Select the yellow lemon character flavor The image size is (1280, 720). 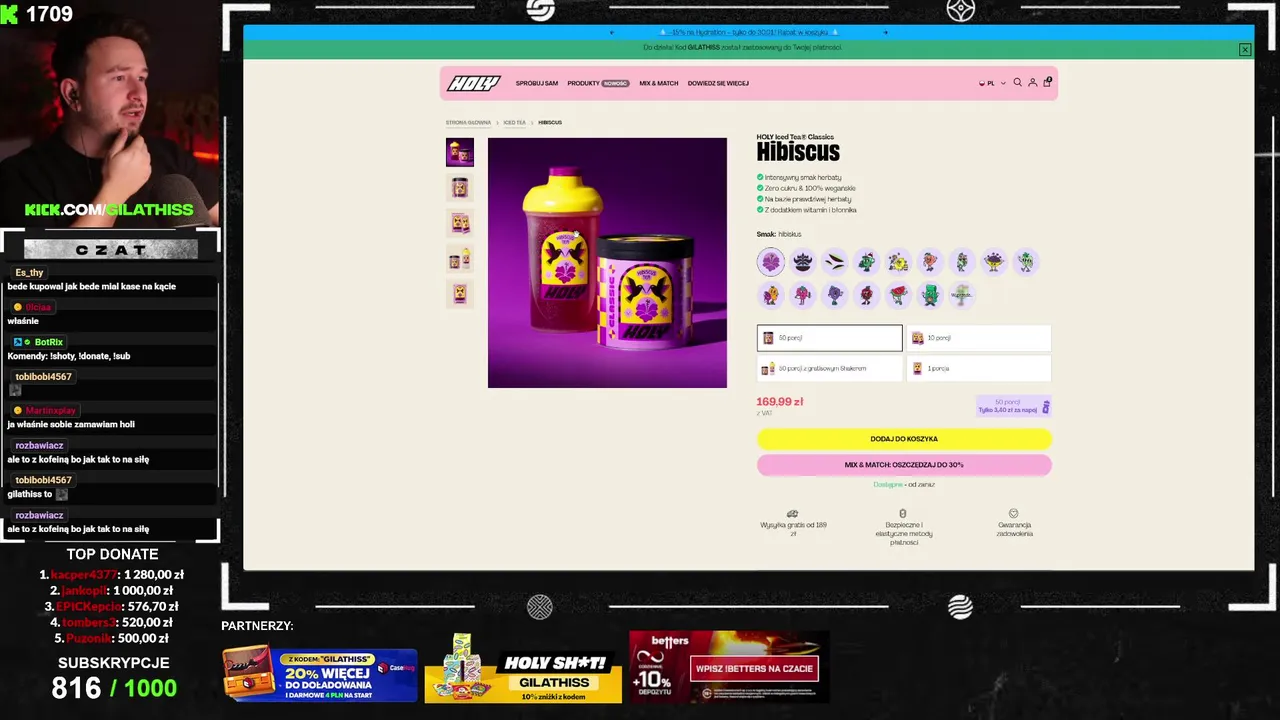coord(899,262)
